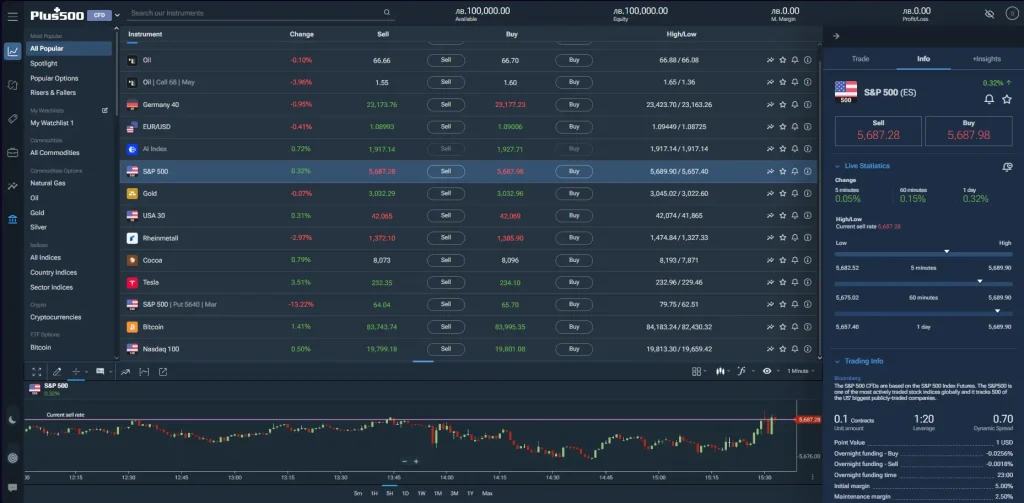Open chart layout grid dropdown

(699, 371)
